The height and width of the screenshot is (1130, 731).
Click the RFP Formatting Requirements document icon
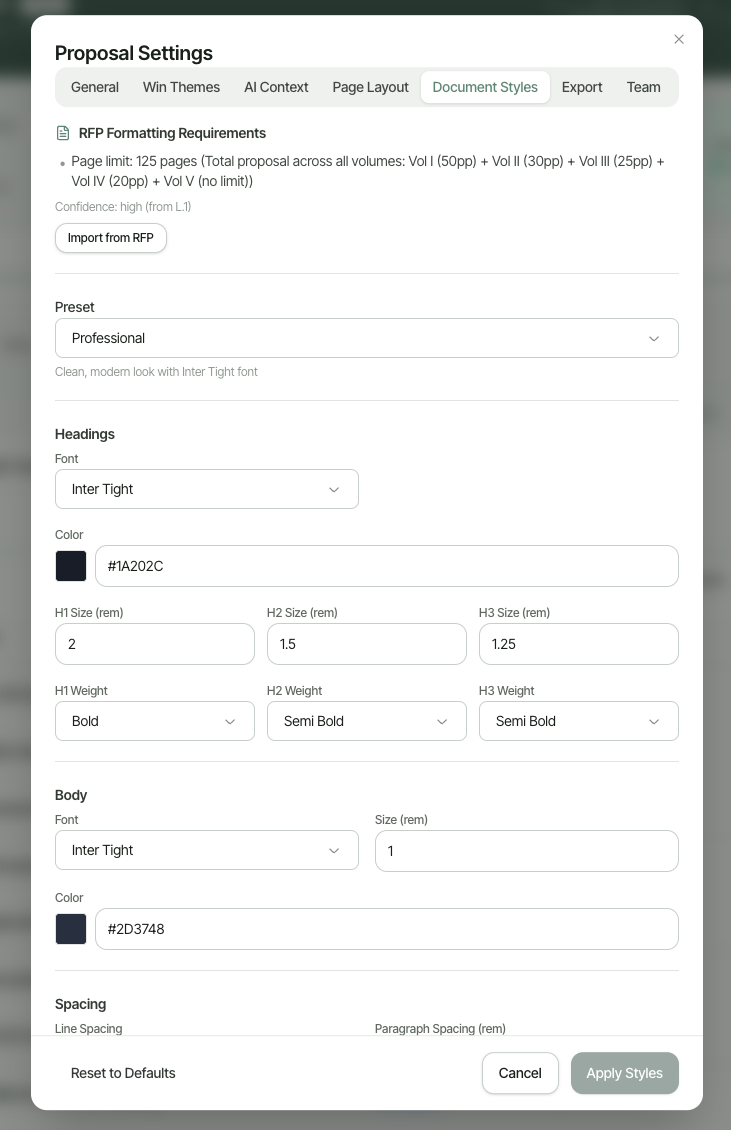(63, 133)
